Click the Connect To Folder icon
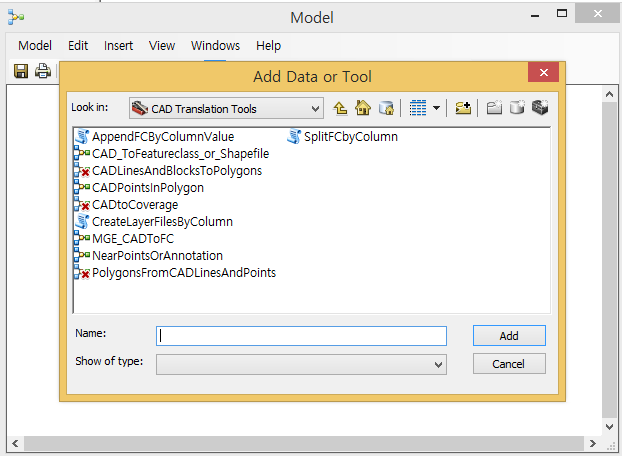Screen dimensions: 622x456 pyautogui.click(x=463, y=108)
